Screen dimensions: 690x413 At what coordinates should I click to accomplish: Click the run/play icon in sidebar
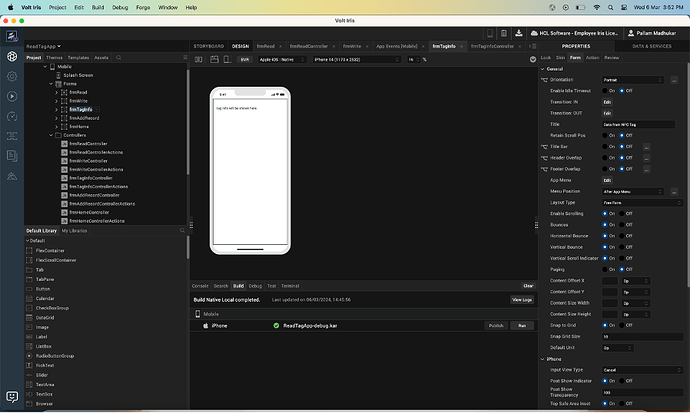coord(12,96)
